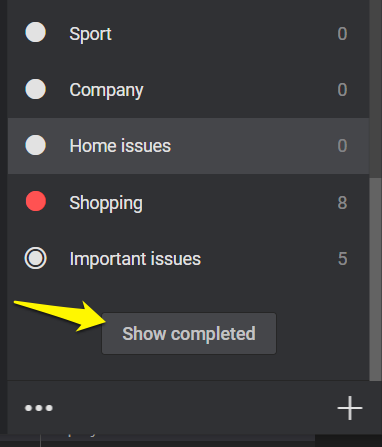Click the red color dot beside Shopping
This screenshot has height=447, width=382.
tap(36, 201)
